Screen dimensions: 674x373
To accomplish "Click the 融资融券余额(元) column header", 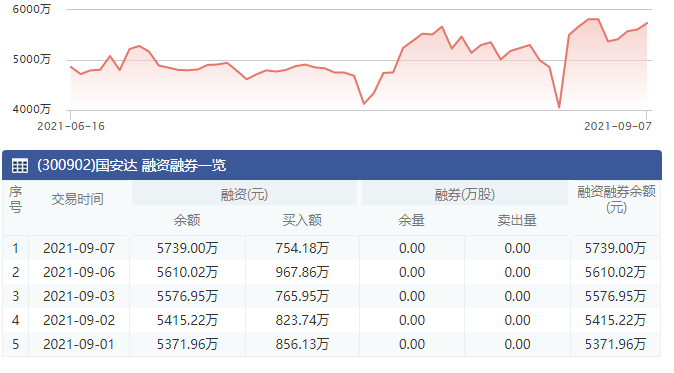I will (616, 199).
